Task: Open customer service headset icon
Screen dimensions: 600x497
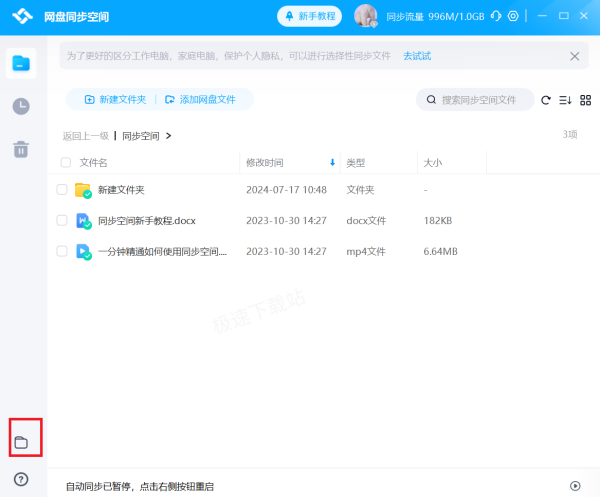Action: 496,16
